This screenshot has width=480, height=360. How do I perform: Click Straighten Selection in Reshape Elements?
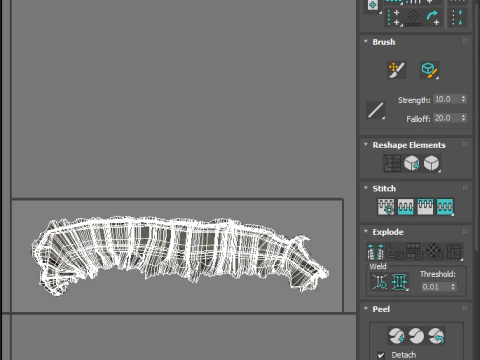[x=392, y=163]
